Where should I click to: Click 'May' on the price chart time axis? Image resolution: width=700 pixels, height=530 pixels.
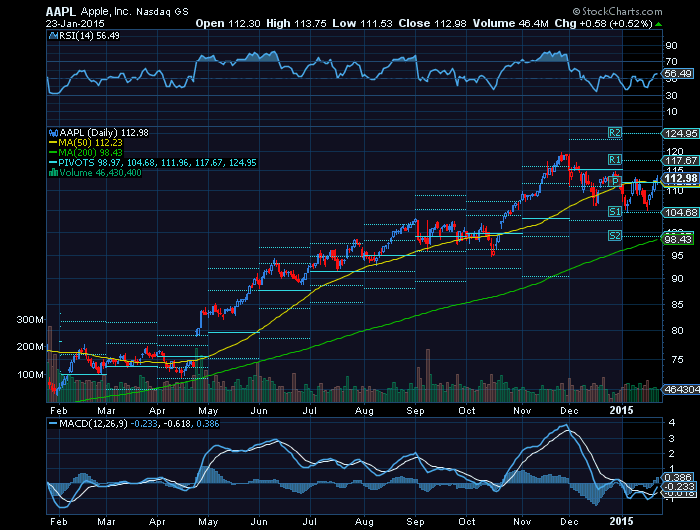tap(208, 411)
